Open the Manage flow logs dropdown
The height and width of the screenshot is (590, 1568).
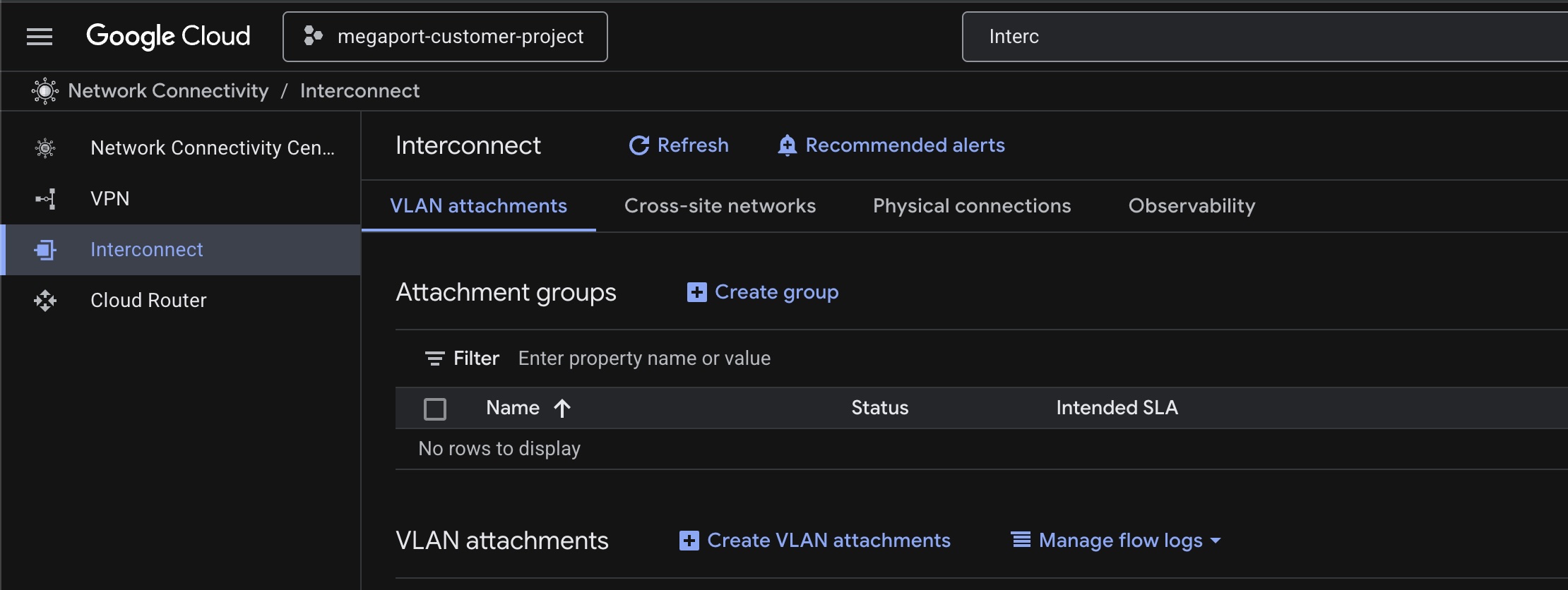[x=1116, y=541]
